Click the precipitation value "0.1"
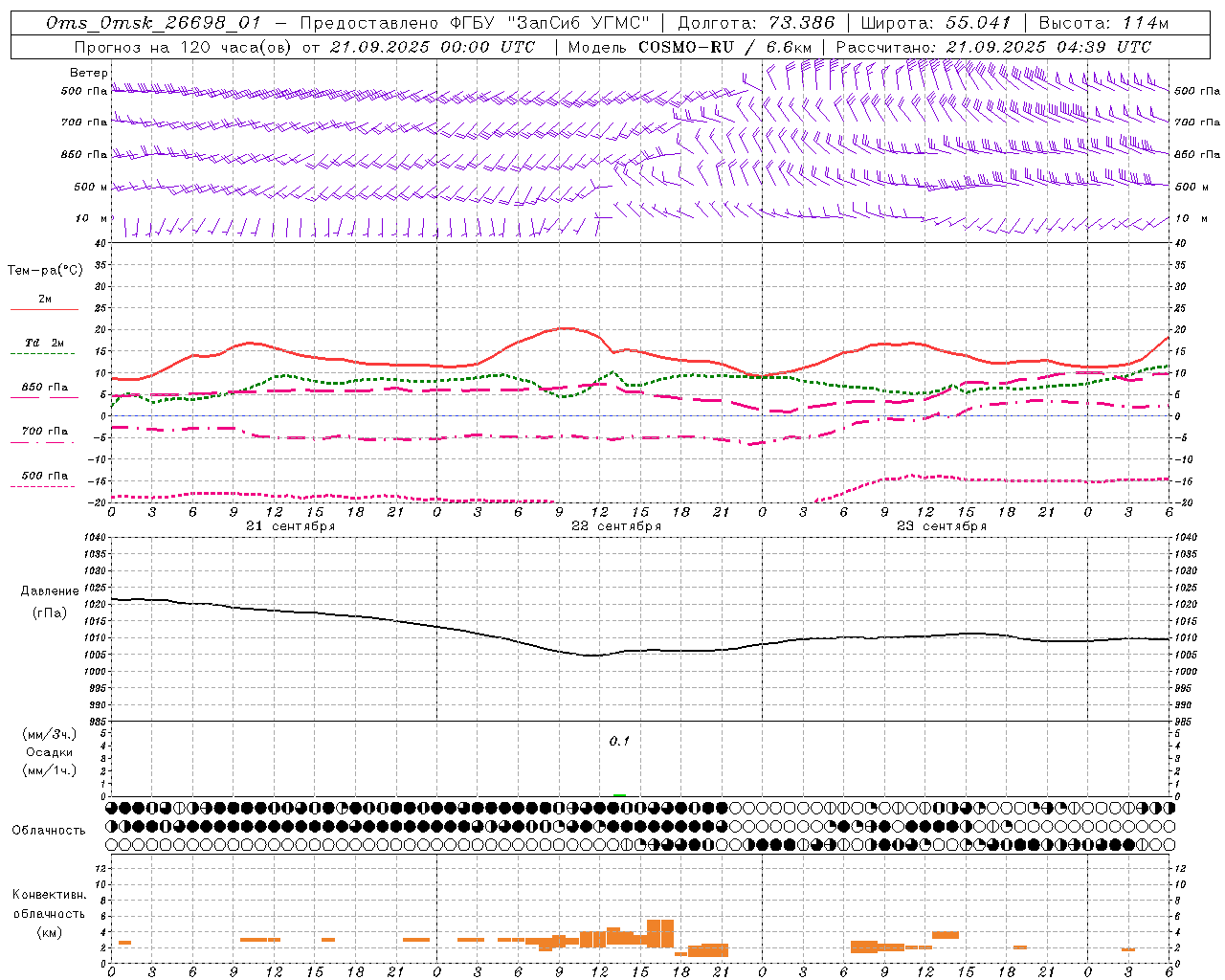Screen dimensions: 1225x980 click(x=619, y=741)
